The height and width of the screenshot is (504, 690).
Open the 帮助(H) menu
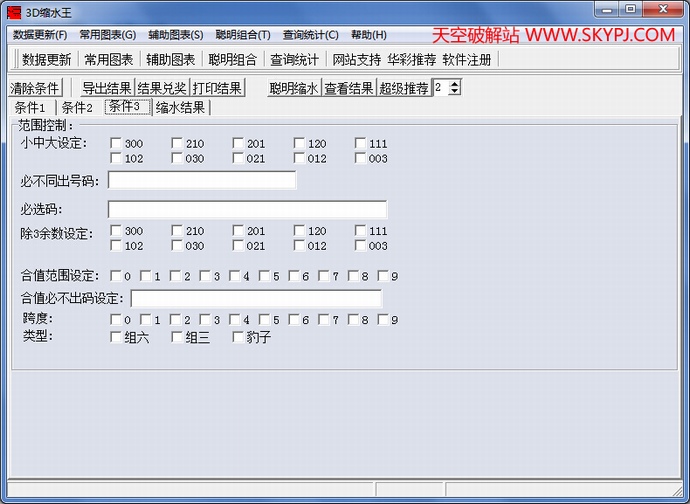click(x=368, y=34)
